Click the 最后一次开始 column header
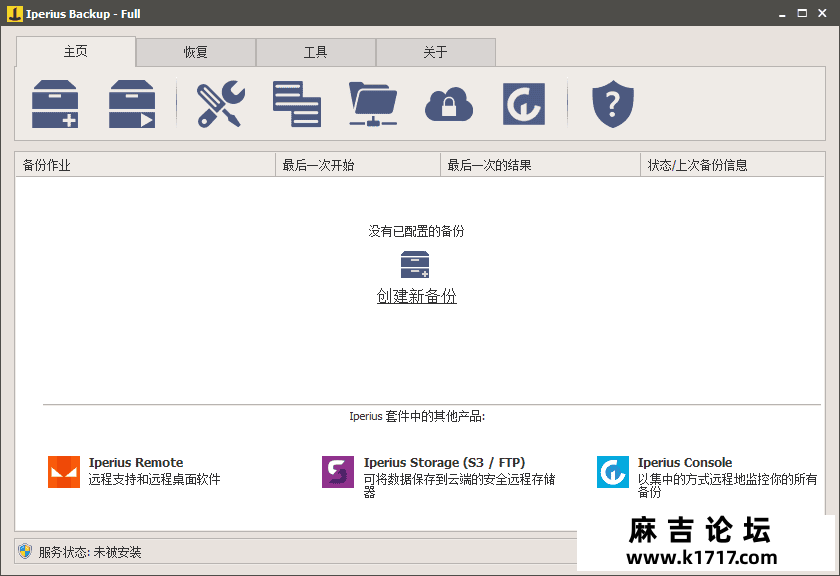Image resolution: width=840 pixels, height=576 pixels. [358, 165]
